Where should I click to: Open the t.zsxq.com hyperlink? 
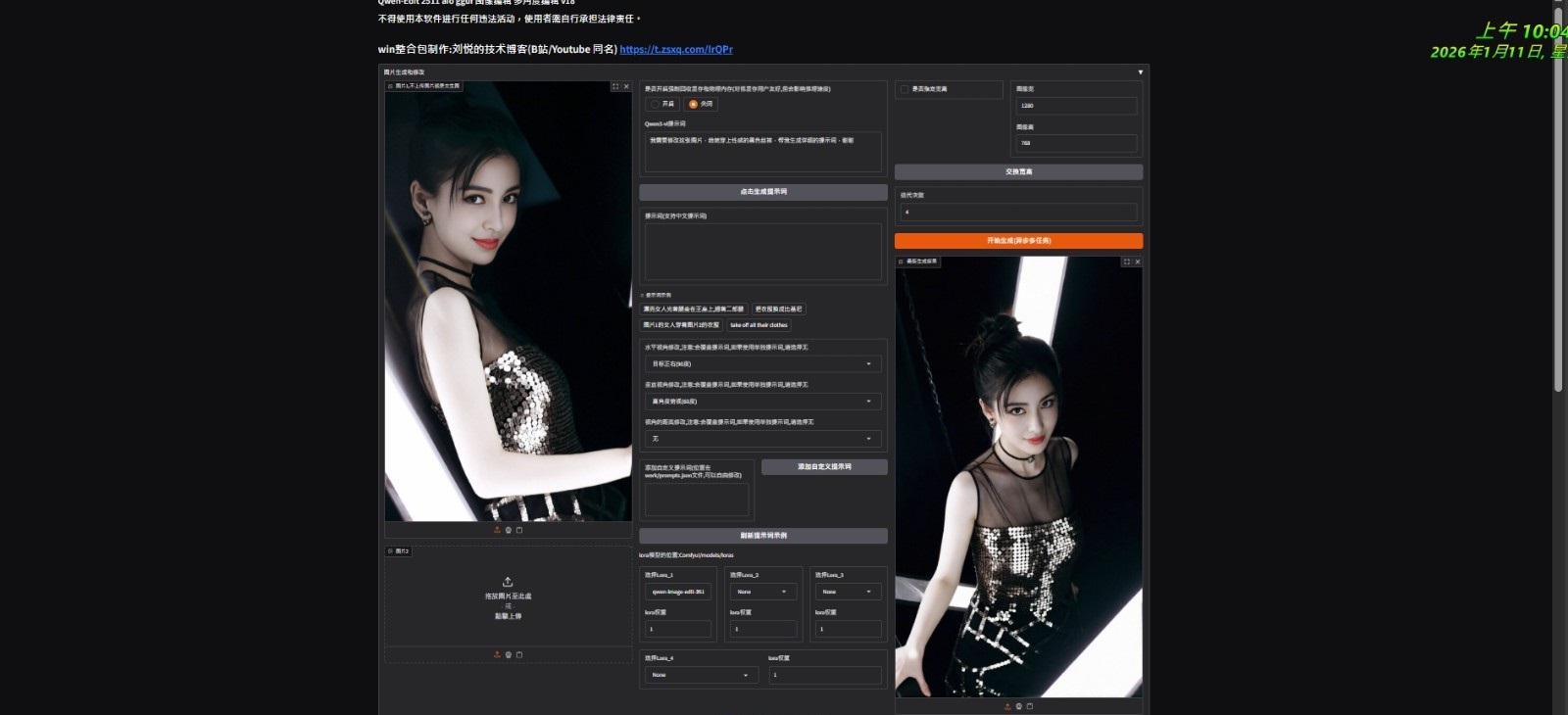point(675,49)
